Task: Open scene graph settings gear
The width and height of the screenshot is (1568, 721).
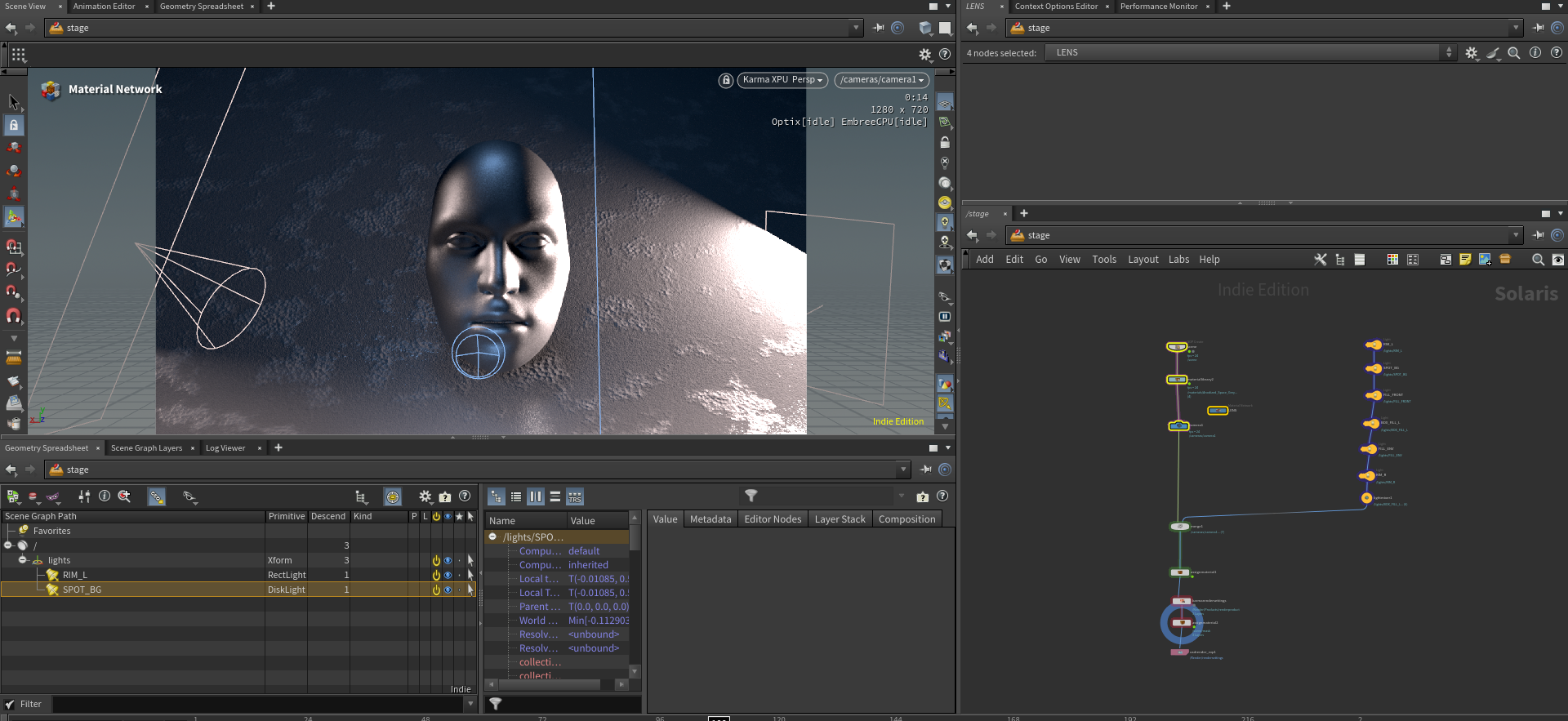Action: pyautogui.click(x=425, y=496)
